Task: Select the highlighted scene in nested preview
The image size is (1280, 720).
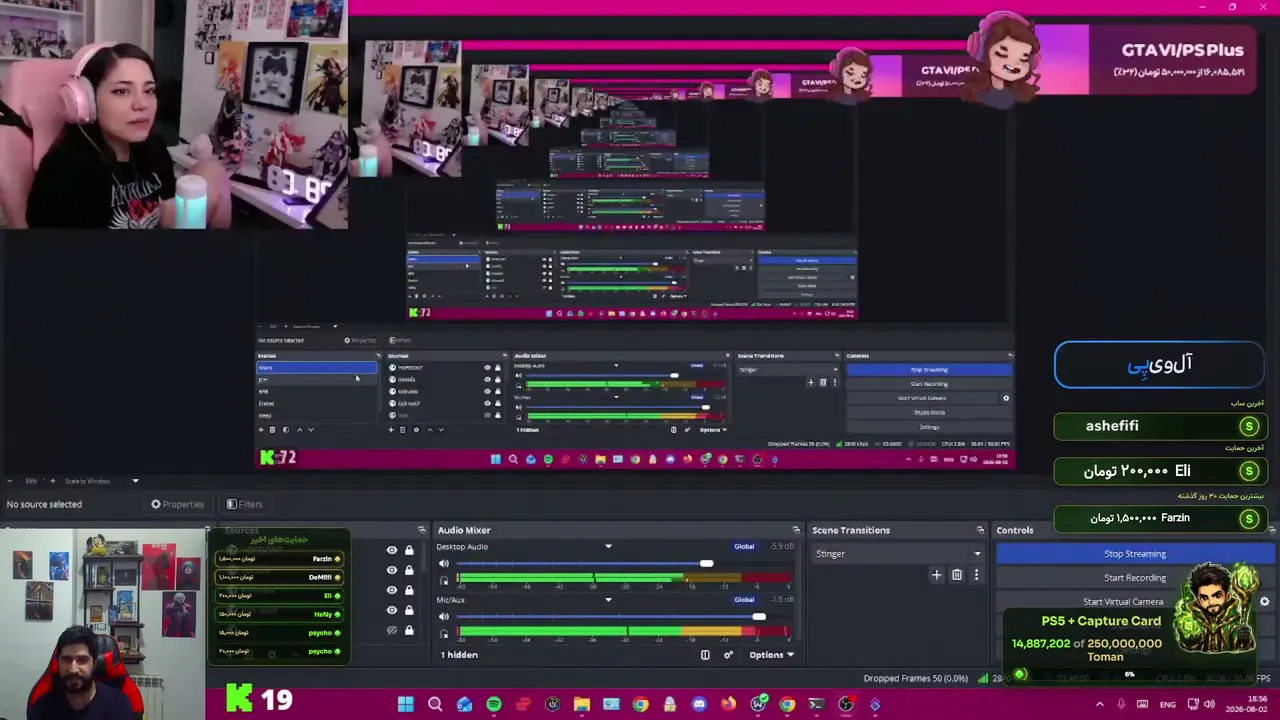Action: 317,368
